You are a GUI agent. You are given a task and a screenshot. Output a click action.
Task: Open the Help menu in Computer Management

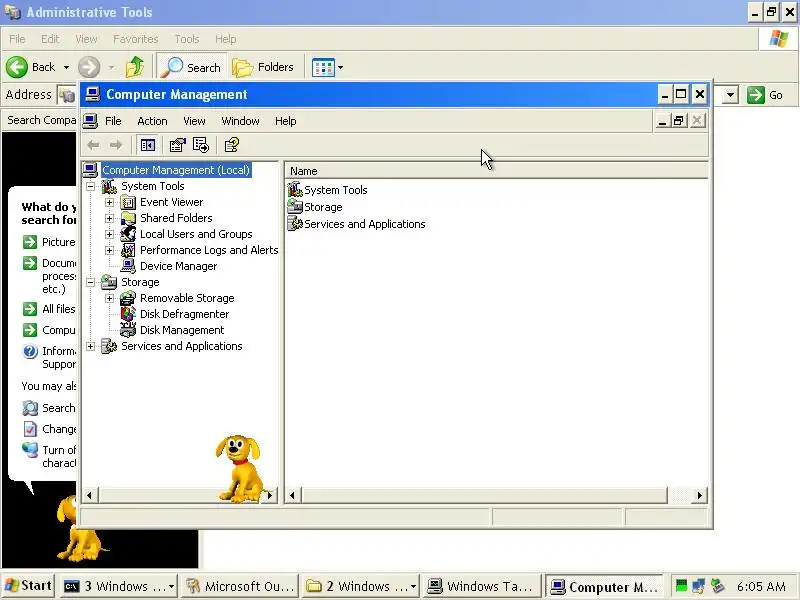click(285, 121)
